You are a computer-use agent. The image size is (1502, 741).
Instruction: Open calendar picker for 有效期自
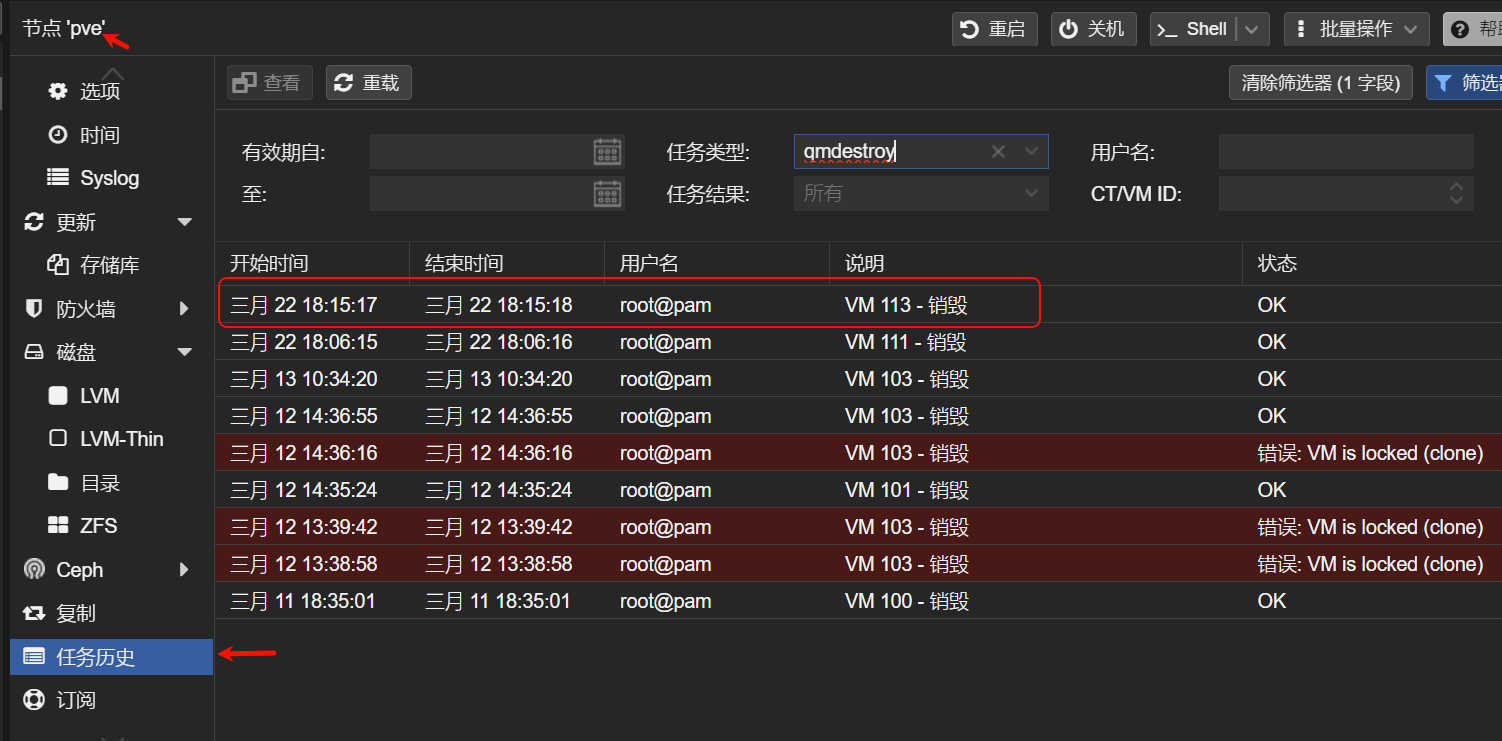tap(607, 152)
